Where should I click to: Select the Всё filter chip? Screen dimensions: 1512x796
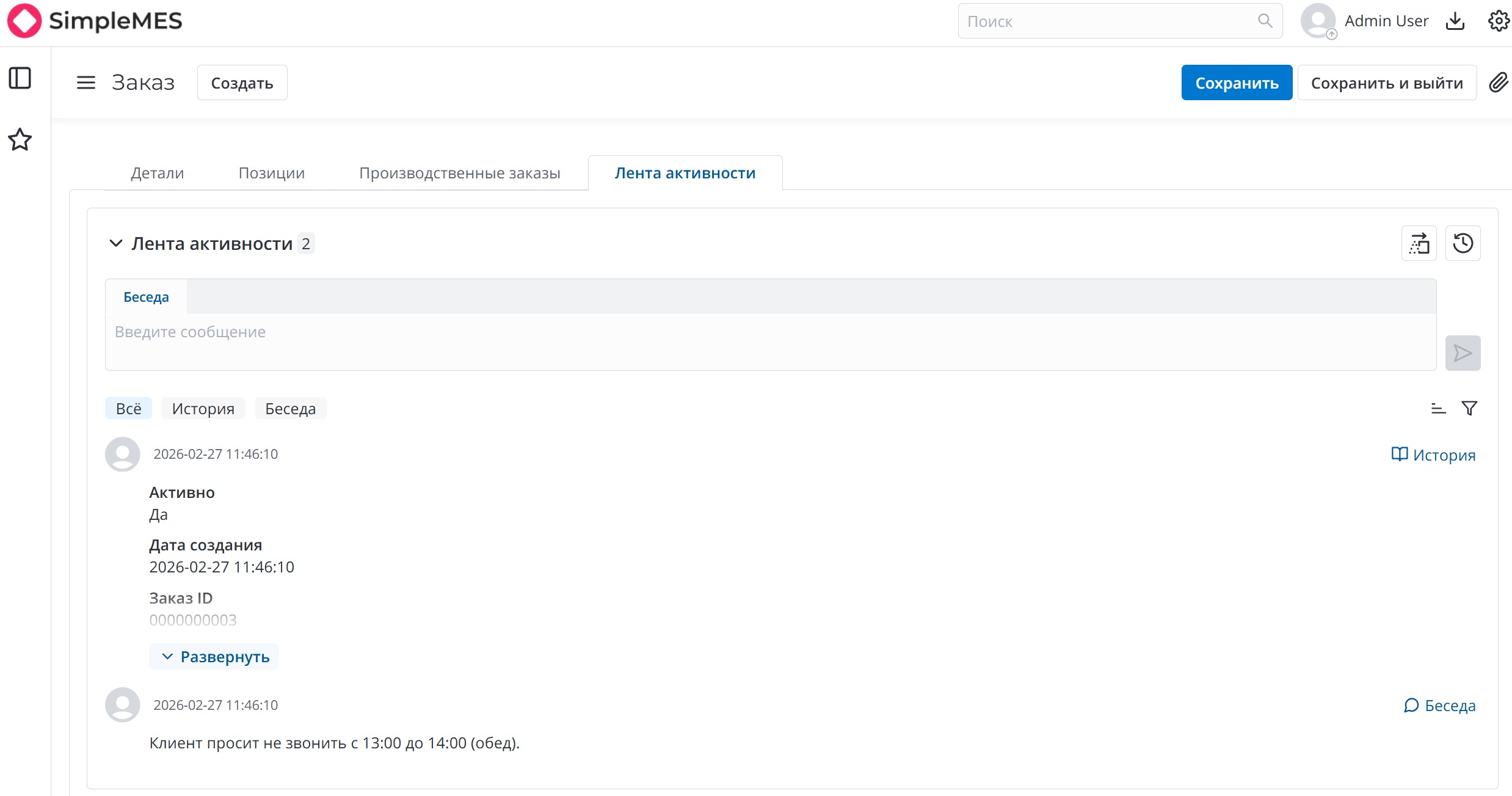click(x=128, y=409)
